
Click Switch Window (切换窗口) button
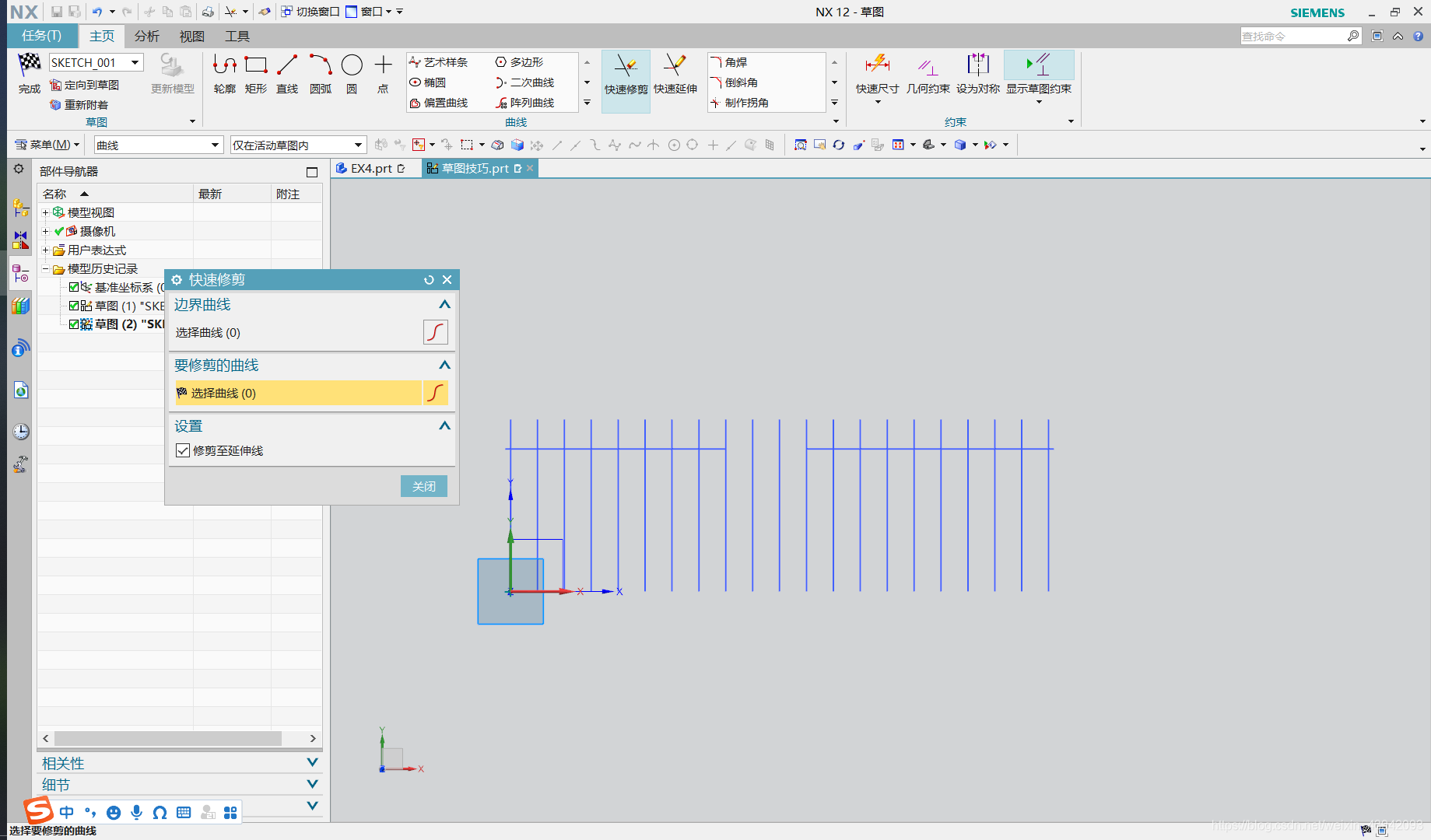[x=310, y=12]
